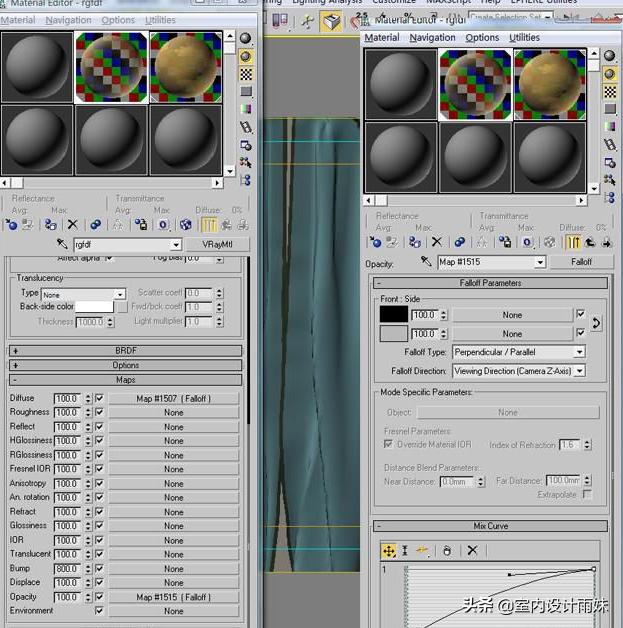Viewport: 623px width, 628px height.
Task: Open Utilities menu in right editor
Action: point(524,38)
